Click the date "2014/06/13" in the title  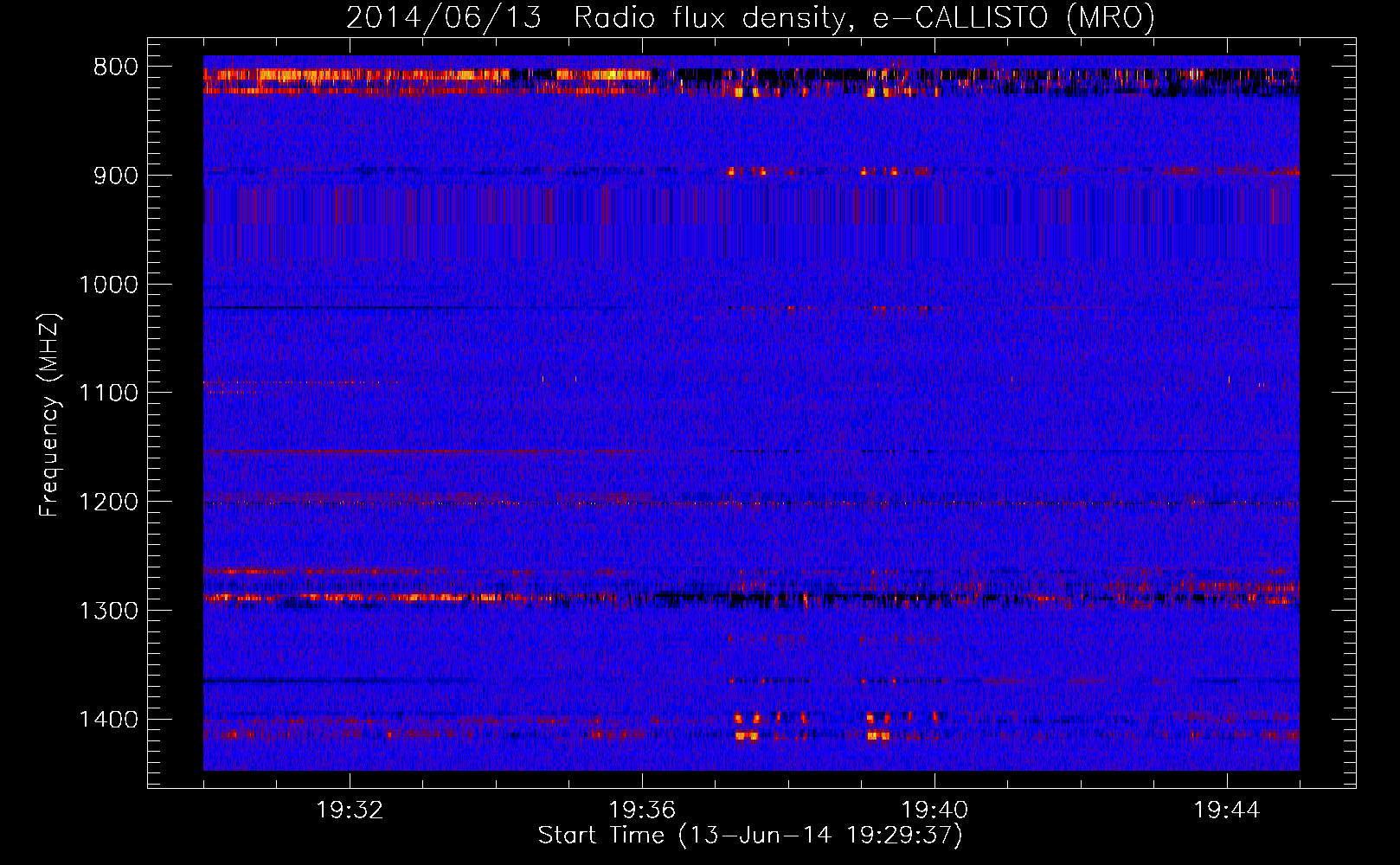click(444, 17)
